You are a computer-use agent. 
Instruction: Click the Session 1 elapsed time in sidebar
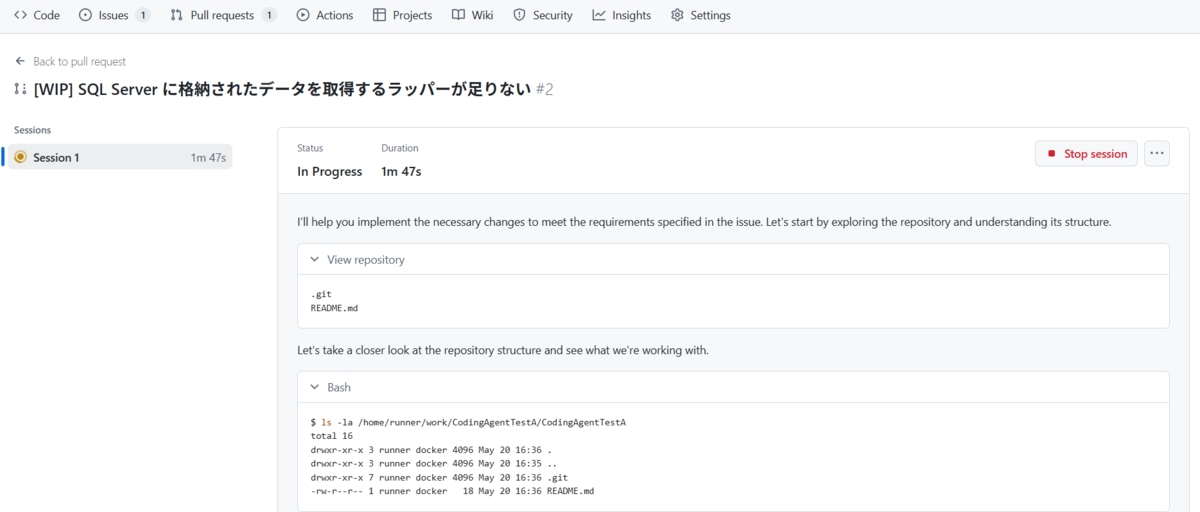(208, 158)
